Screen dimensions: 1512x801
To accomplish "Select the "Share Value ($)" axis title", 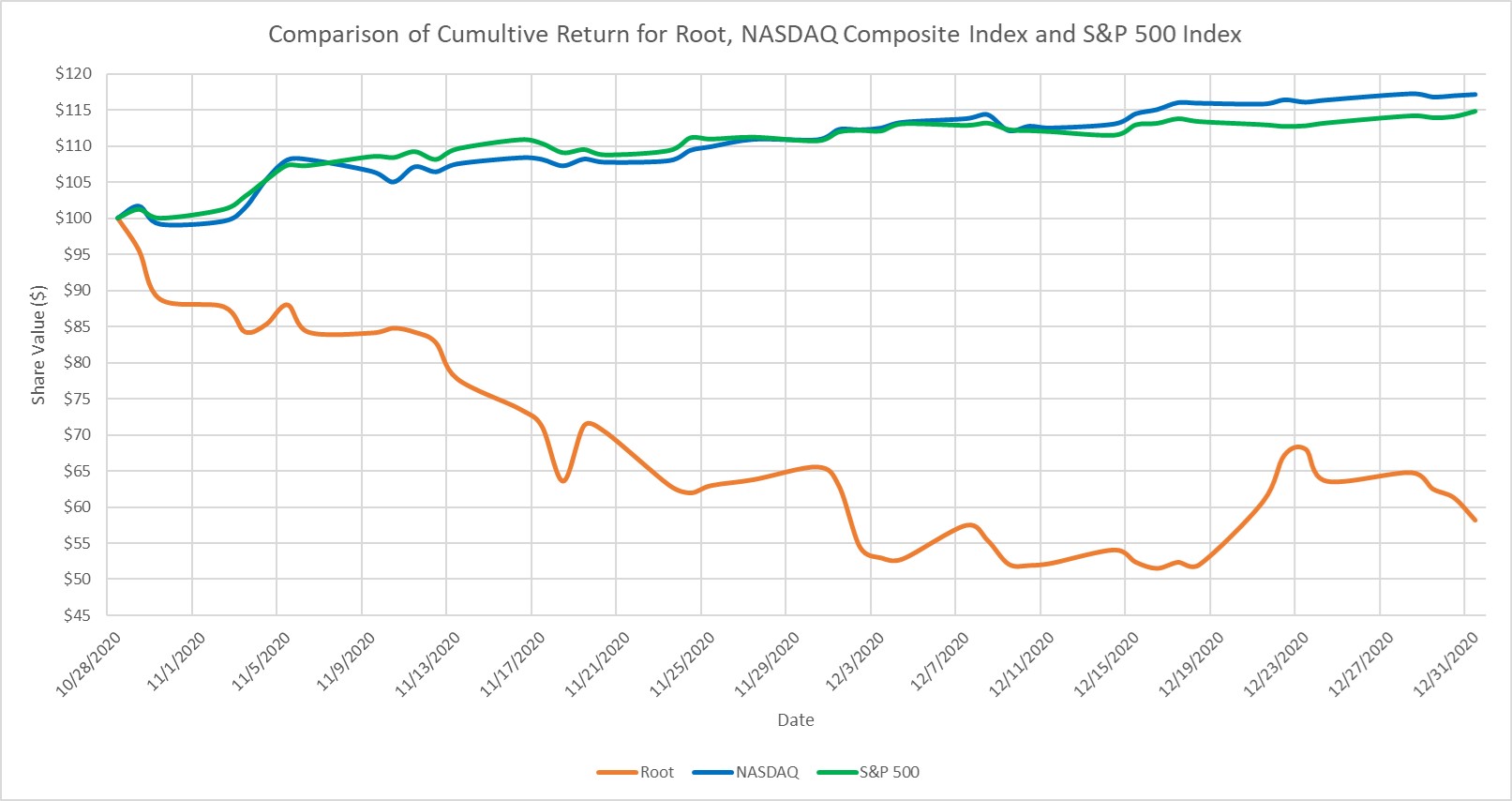I will coord(38,344).
